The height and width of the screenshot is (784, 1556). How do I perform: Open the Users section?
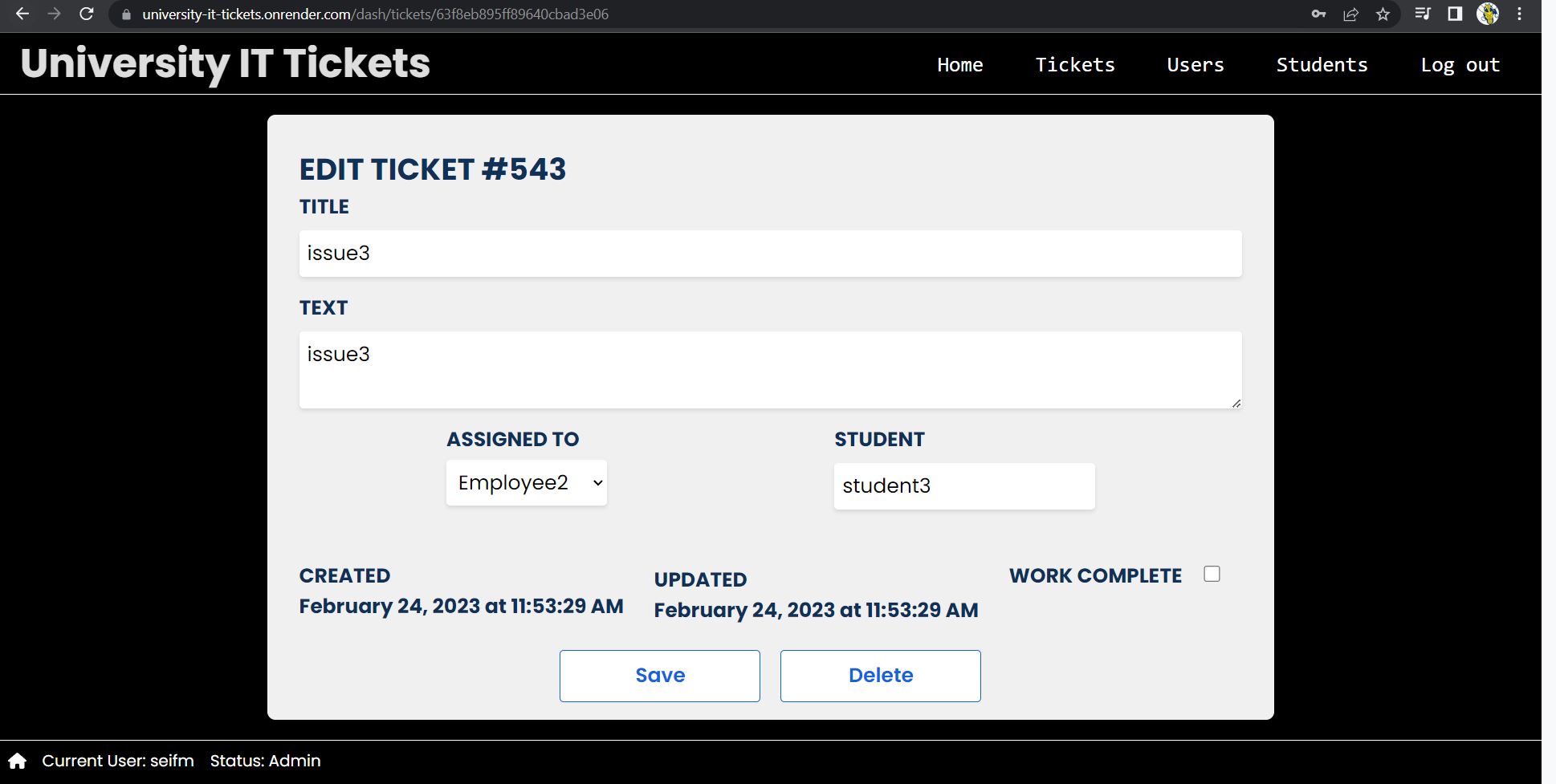click(x=1196, y=64)
